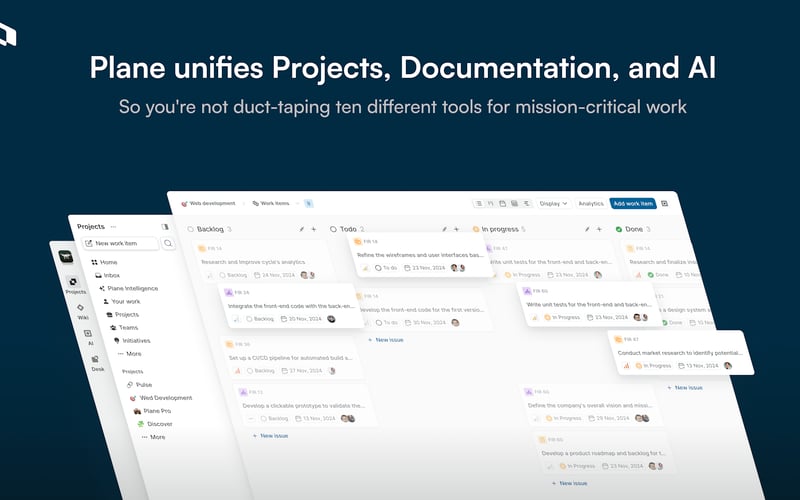The height and width of the screenshot is (500, 800).
Task: Click the search icon beside New work item
Action: (168, 243)
